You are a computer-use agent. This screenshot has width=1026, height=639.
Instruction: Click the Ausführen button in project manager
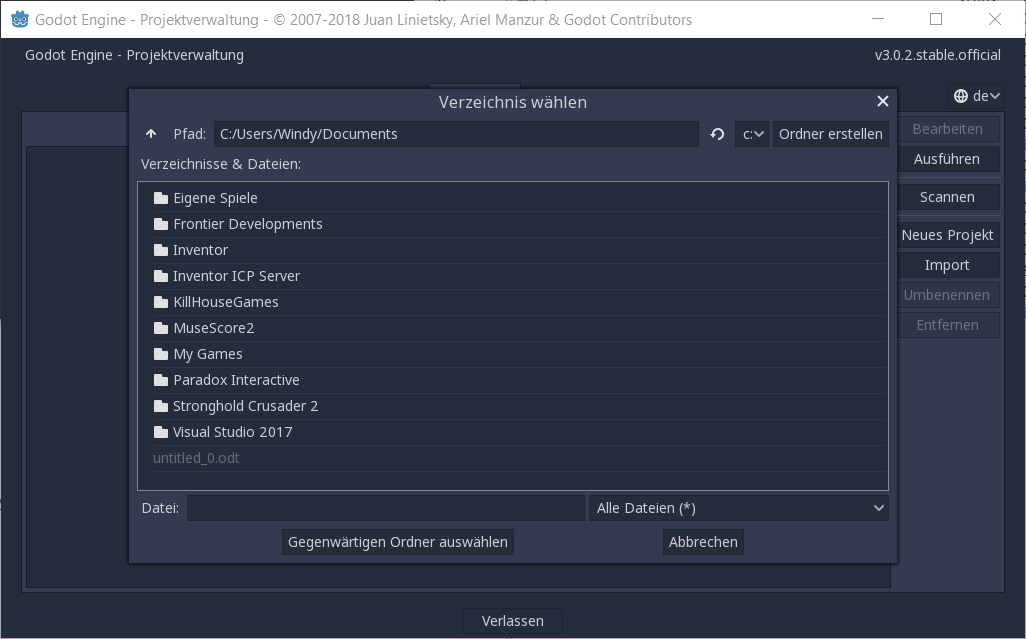point(947,159)
